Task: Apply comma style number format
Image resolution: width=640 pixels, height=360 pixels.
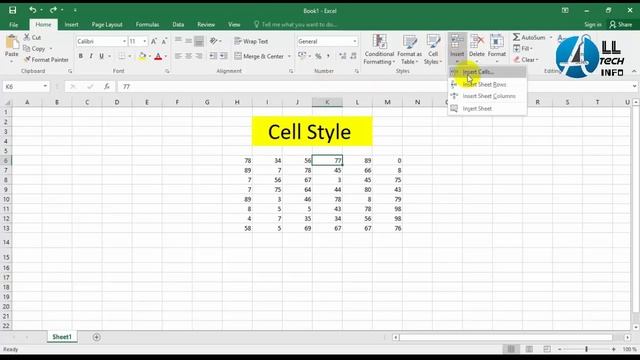Action: point(328,56)
